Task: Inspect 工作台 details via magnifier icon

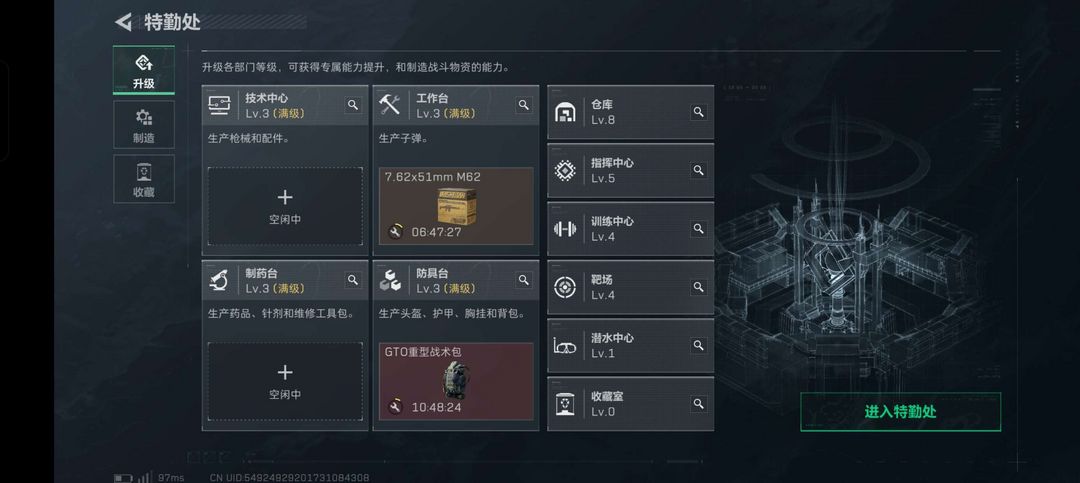Action: pos(524,105)
